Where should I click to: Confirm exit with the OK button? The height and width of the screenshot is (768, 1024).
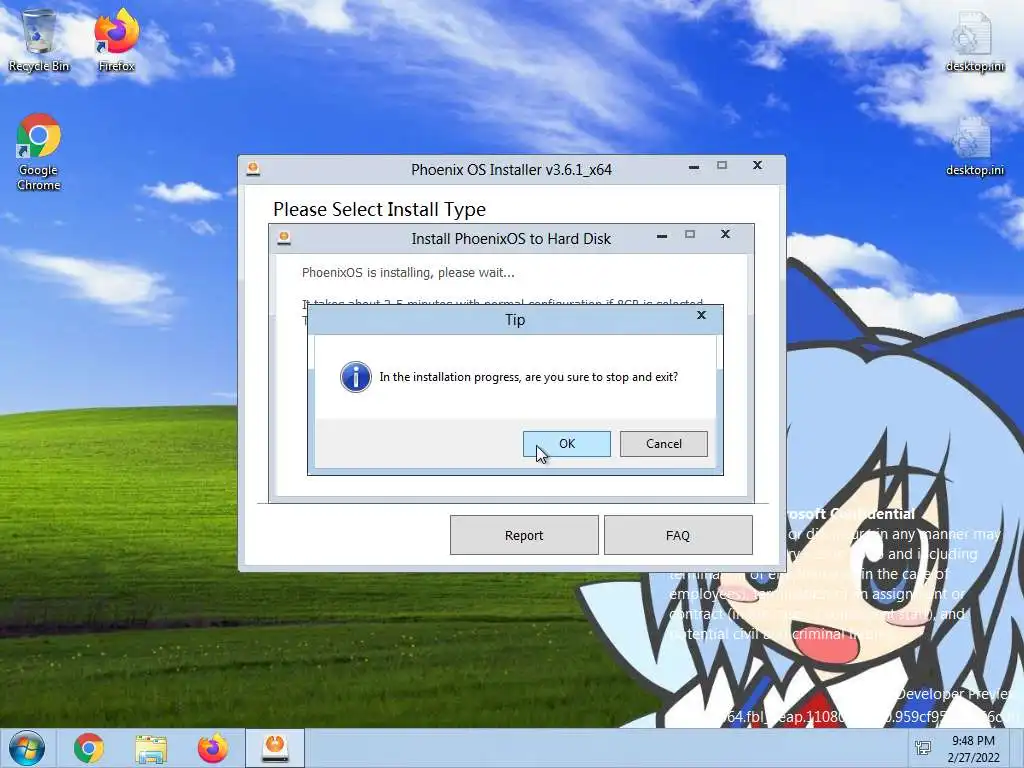[x=566, y=443]
